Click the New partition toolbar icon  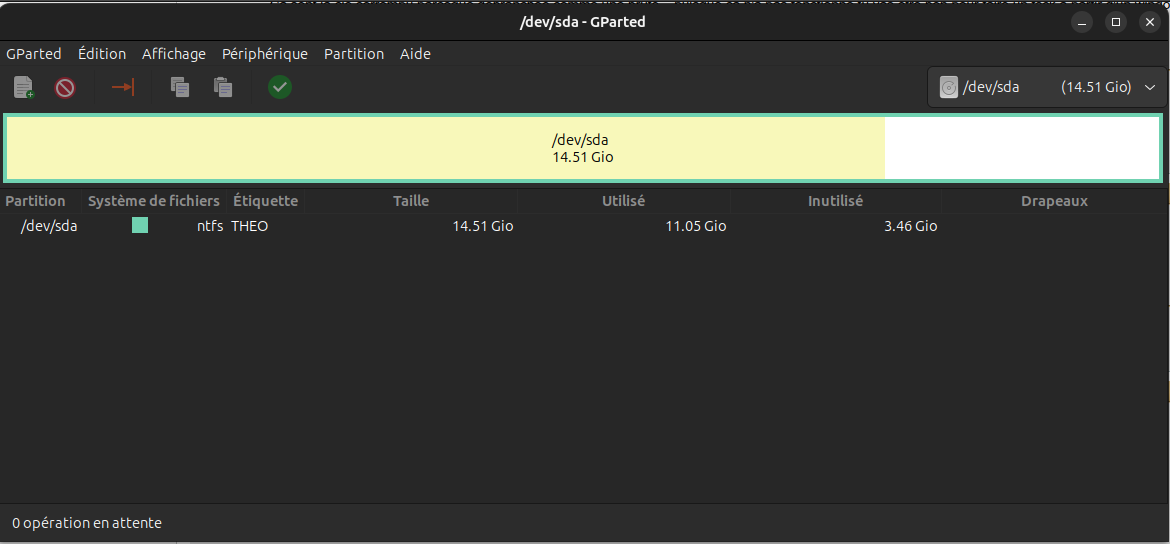(24, 87)
